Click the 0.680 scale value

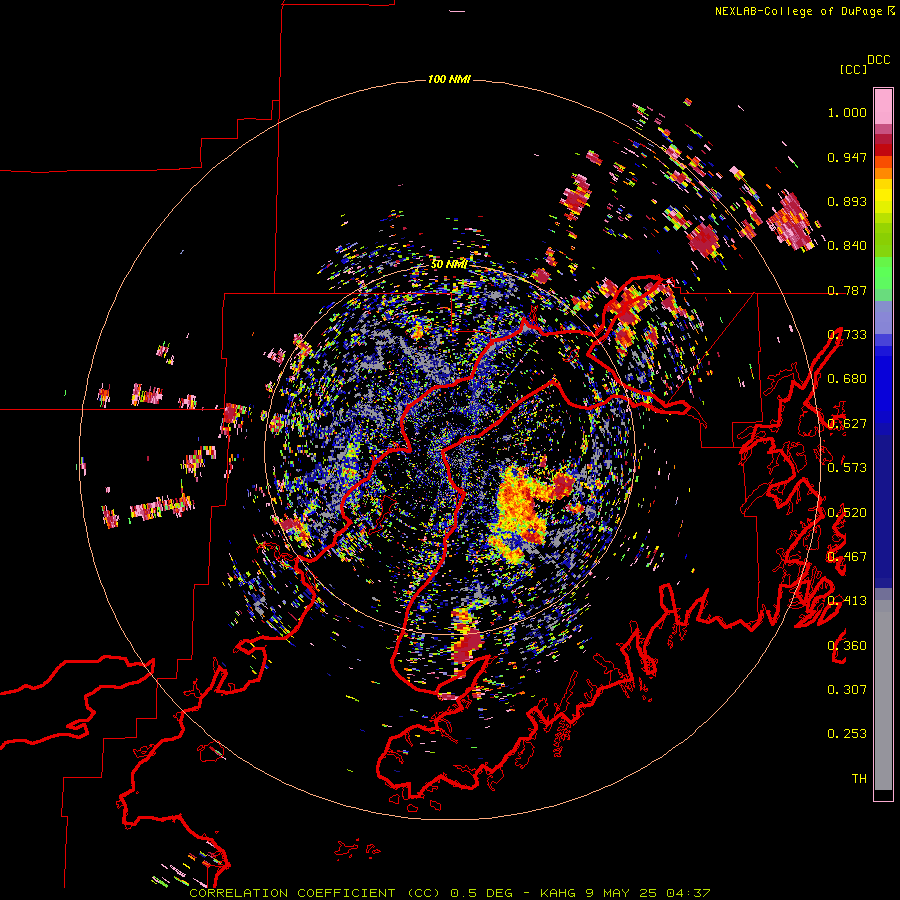847,379
